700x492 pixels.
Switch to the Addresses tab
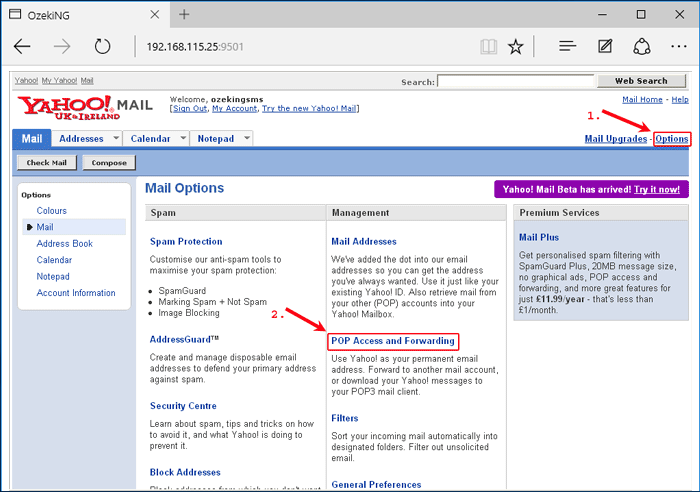(x=81, y=139)
